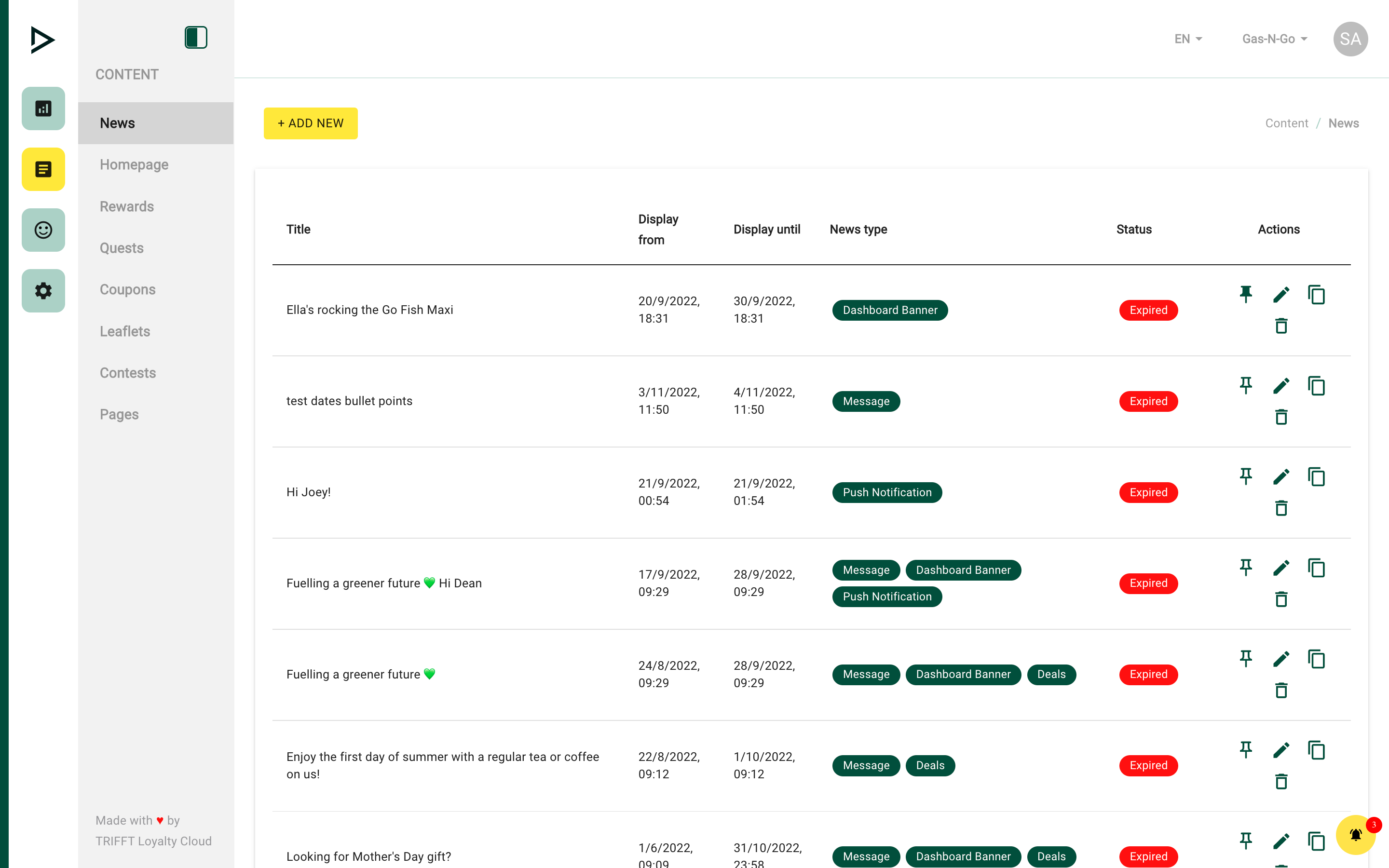Click the Content breadcrumb link

coord(1286,123)
